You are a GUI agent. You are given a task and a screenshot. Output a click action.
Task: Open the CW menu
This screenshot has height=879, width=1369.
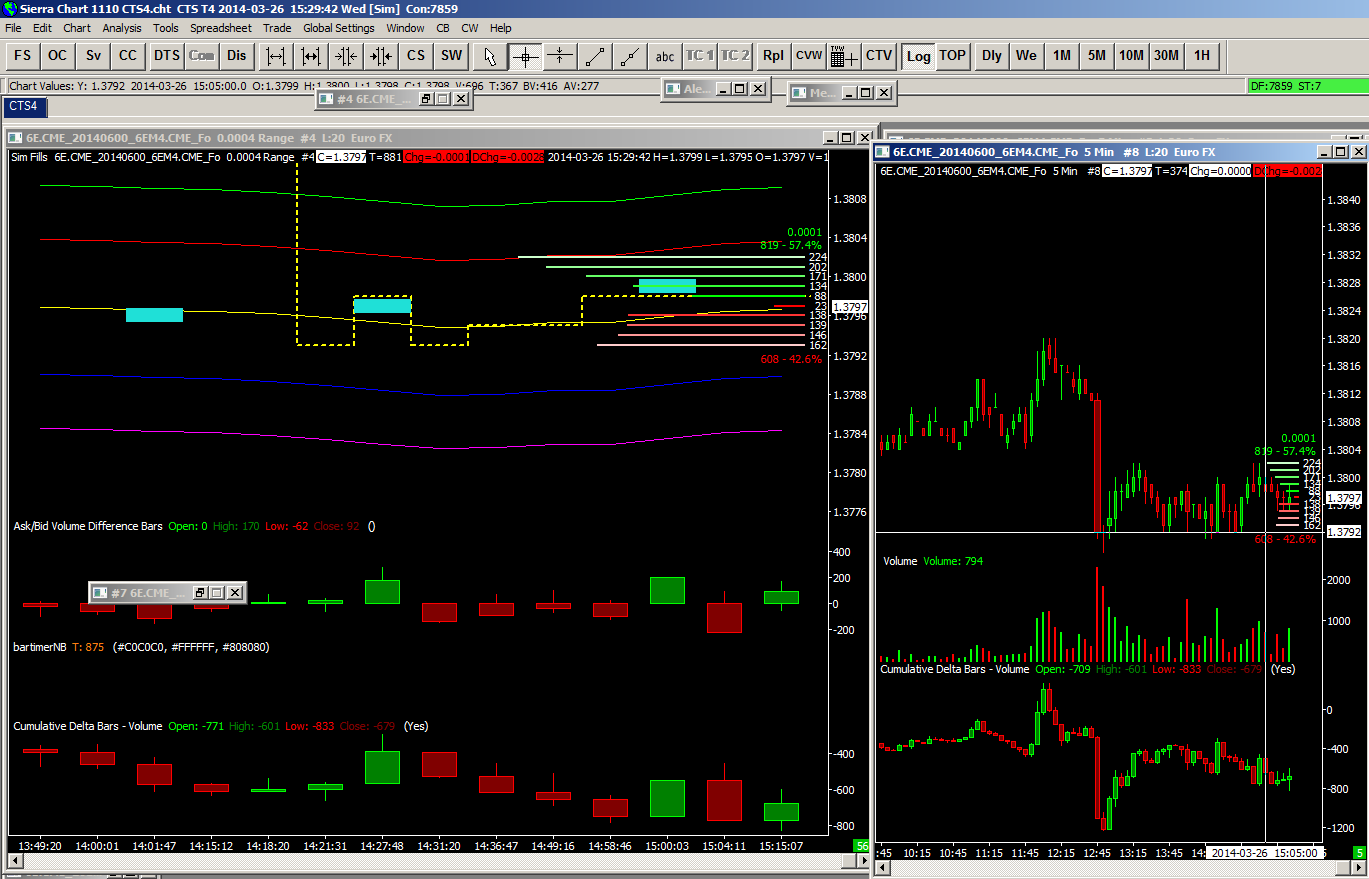coord(470,28)
